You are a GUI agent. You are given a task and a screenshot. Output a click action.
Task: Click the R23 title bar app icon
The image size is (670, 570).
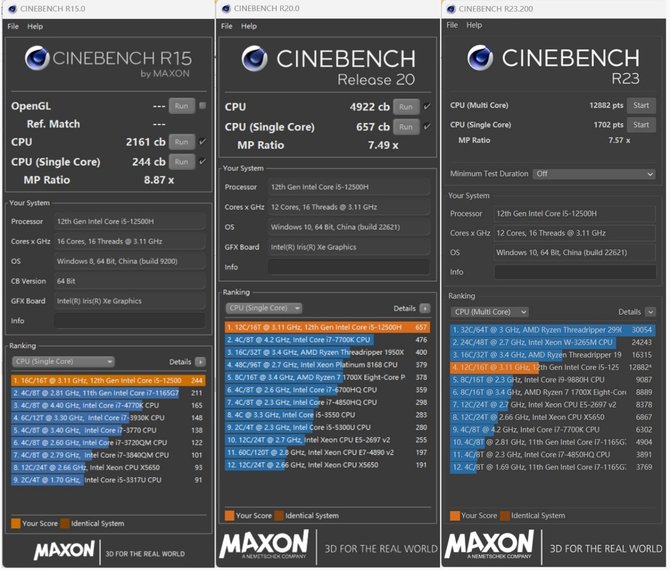click(452, 7)
